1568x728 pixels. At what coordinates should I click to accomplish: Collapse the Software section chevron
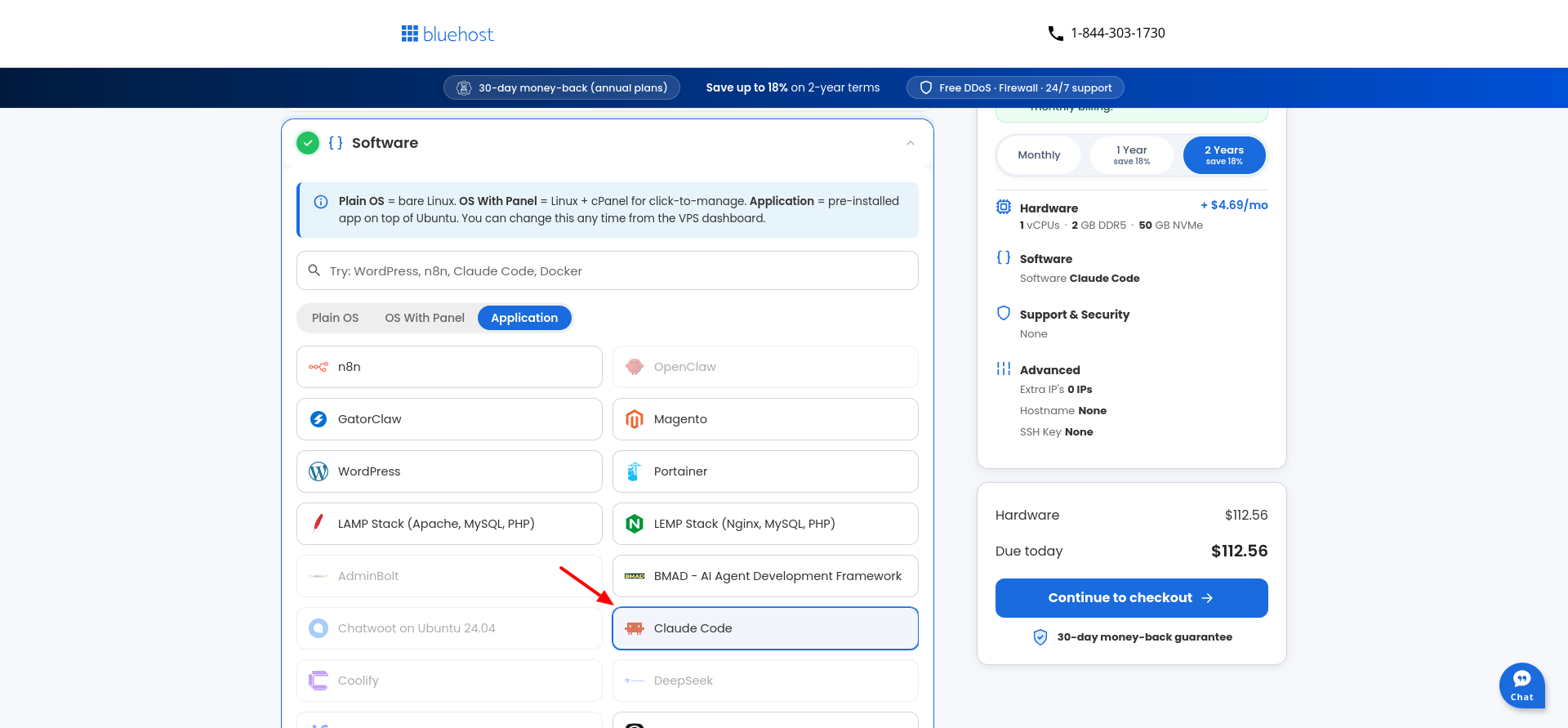pos(911,143)
